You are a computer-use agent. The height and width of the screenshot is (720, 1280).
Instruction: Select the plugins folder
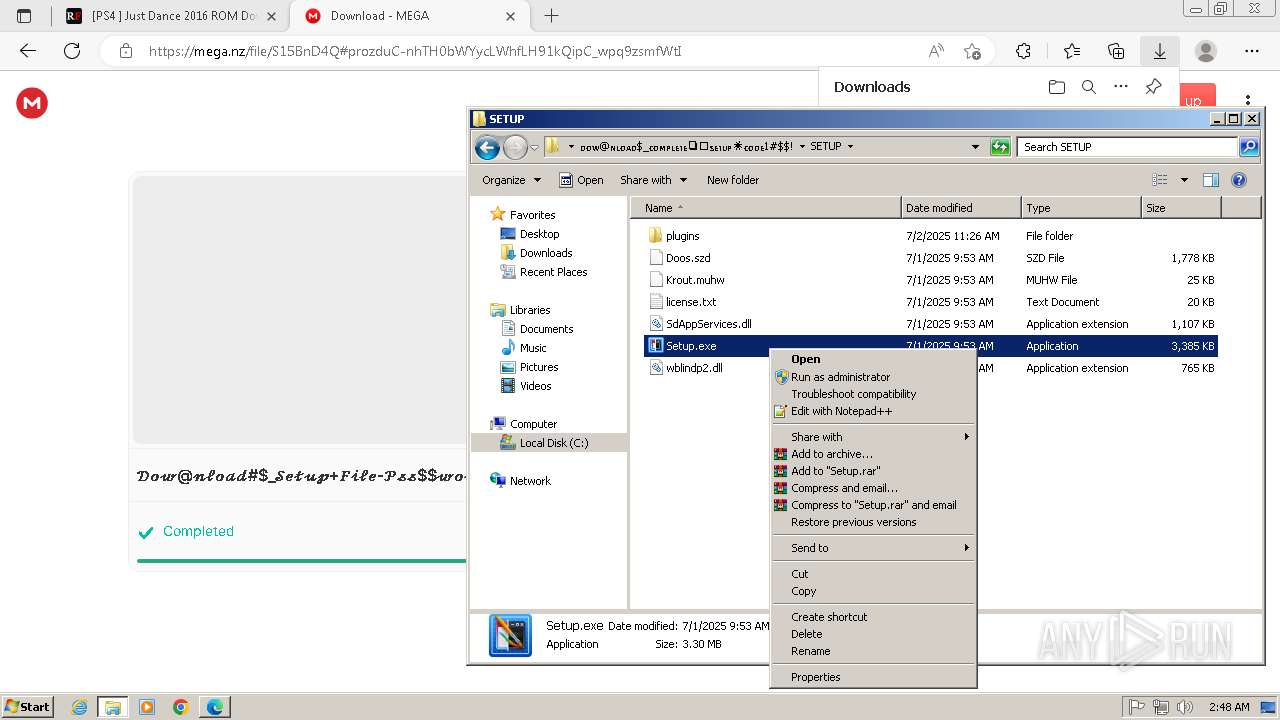(x=682, y=236)
